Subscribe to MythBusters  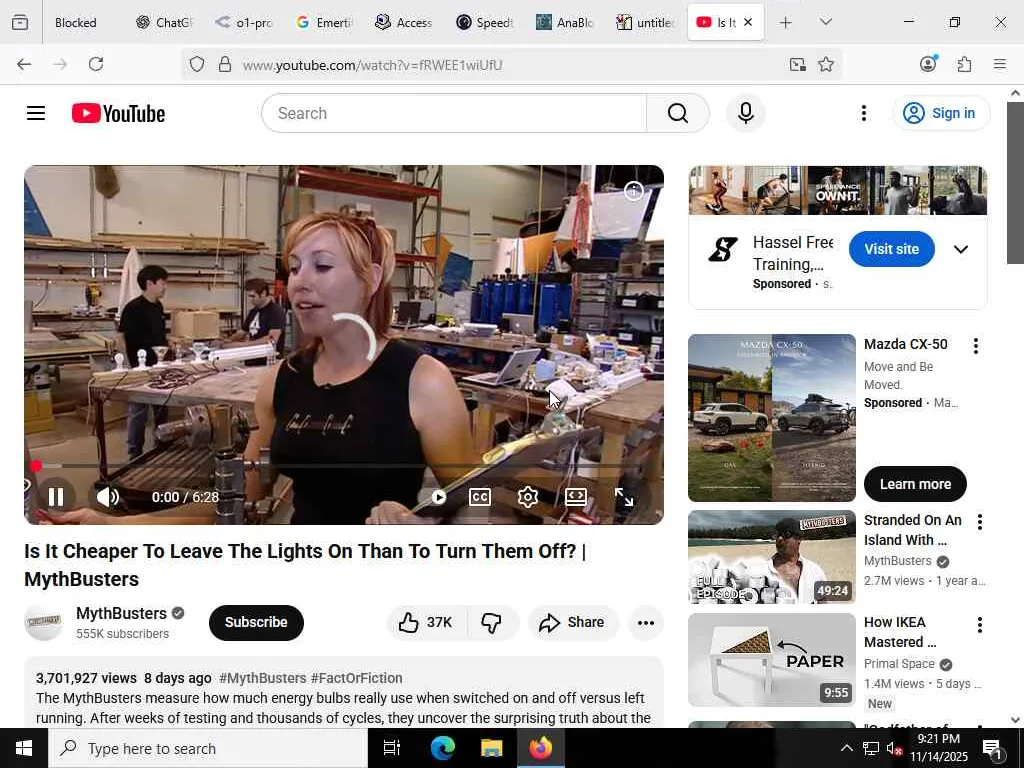coord(256,622)
